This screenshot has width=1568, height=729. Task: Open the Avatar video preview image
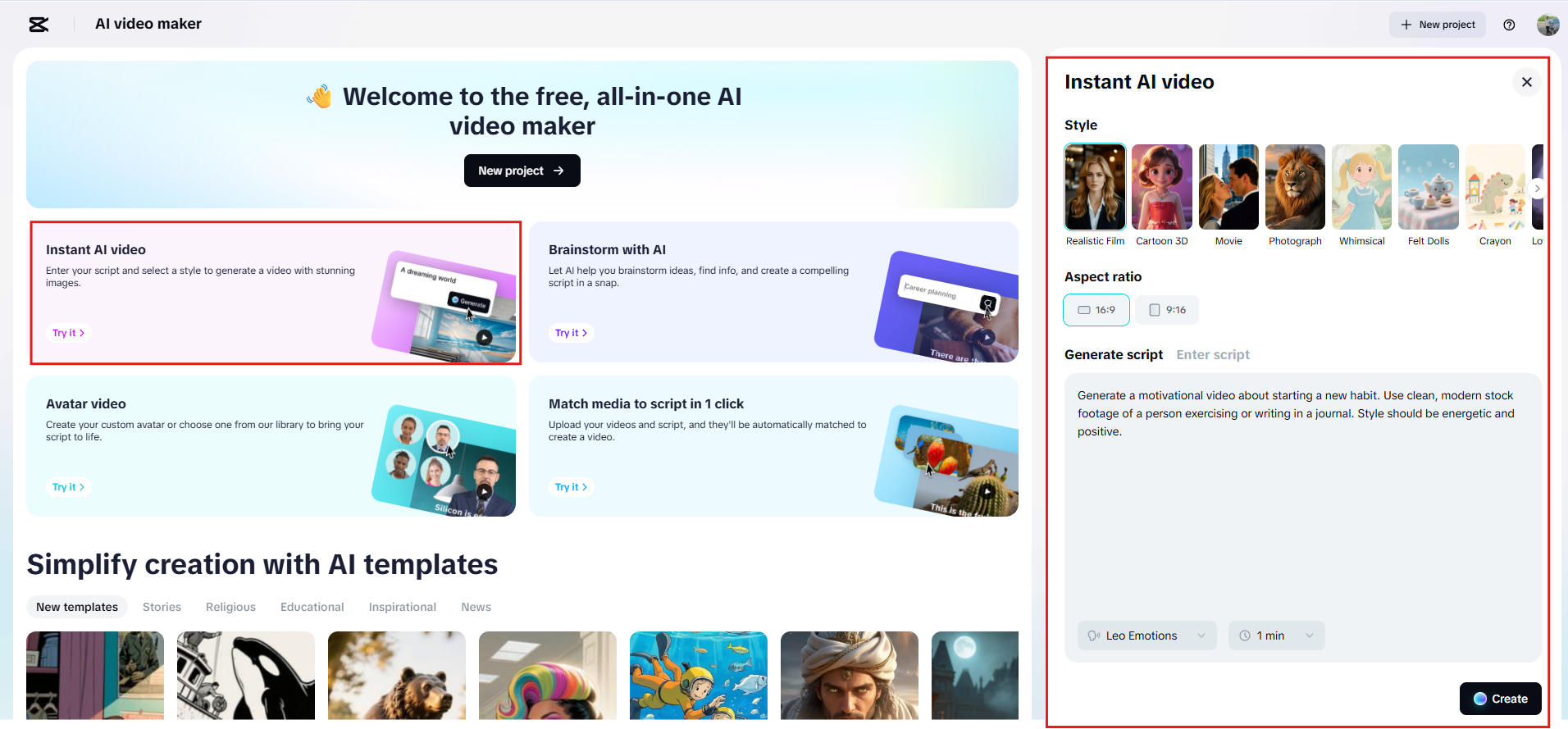[444, 461]
